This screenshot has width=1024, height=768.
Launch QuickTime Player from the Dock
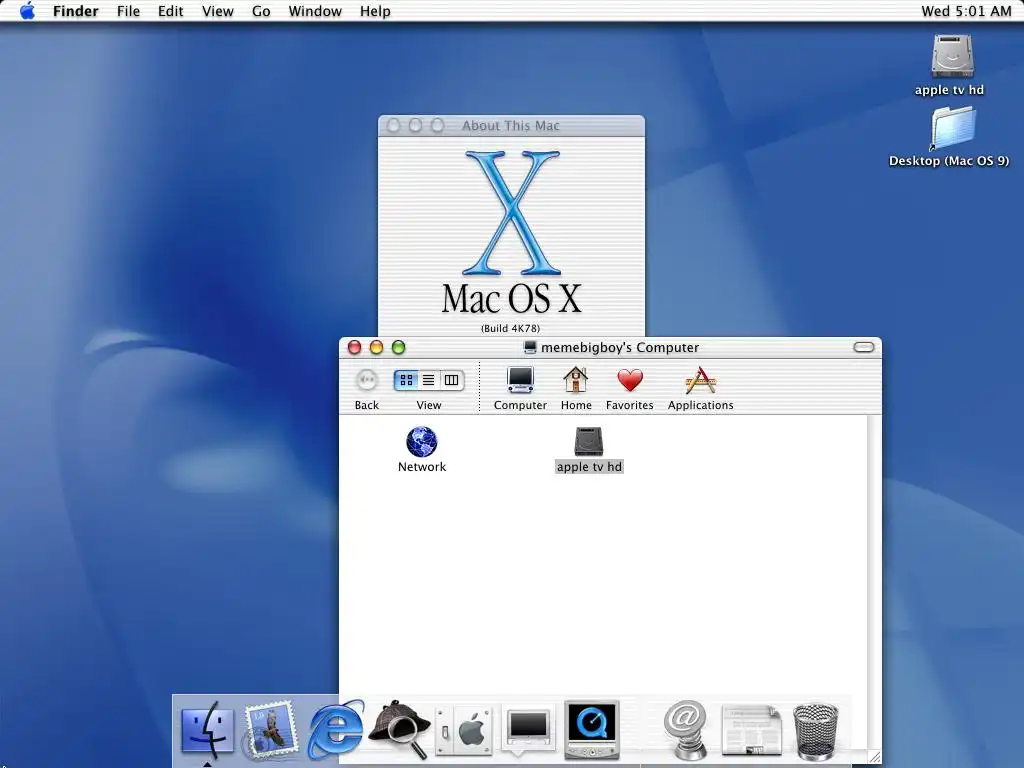click(x=592, y=729)
